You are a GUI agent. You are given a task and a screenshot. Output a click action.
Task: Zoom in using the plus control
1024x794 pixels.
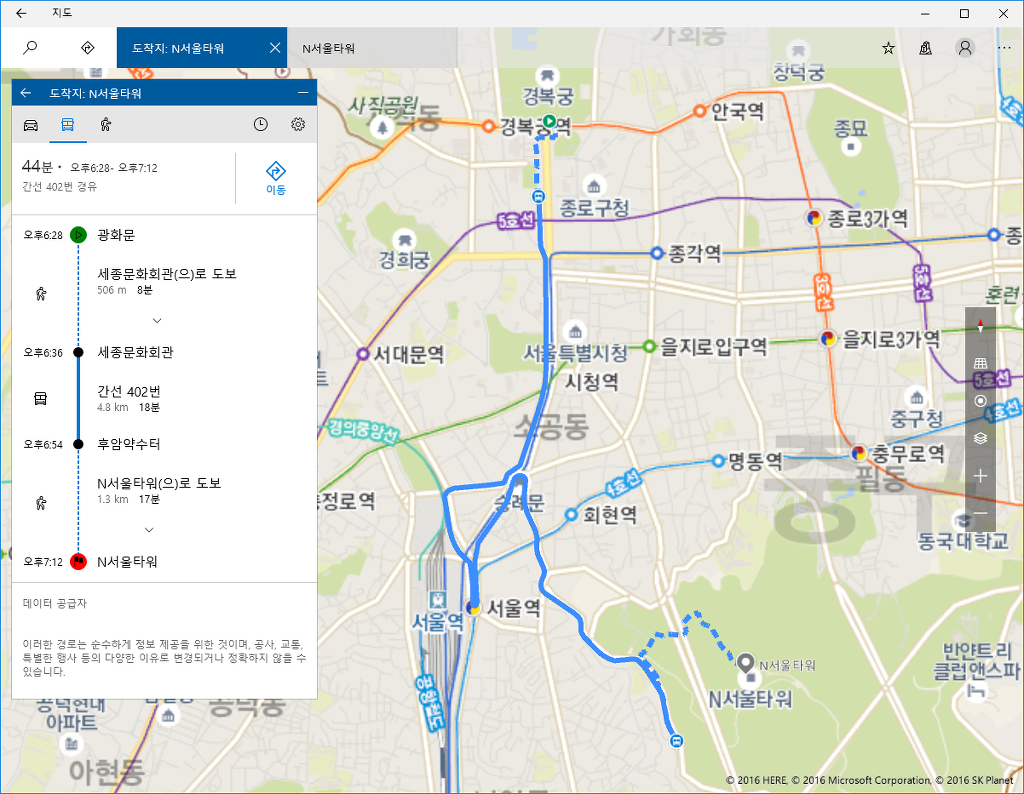[980, 476]
